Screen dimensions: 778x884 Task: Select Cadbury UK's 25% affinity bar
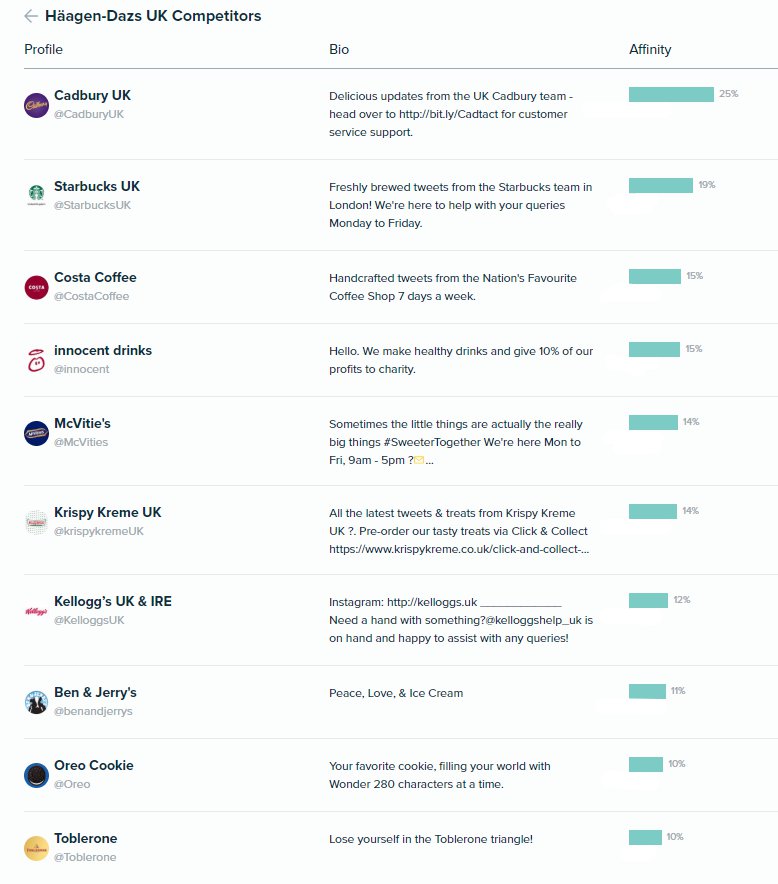pyautogui.click(x=671, y=94)
